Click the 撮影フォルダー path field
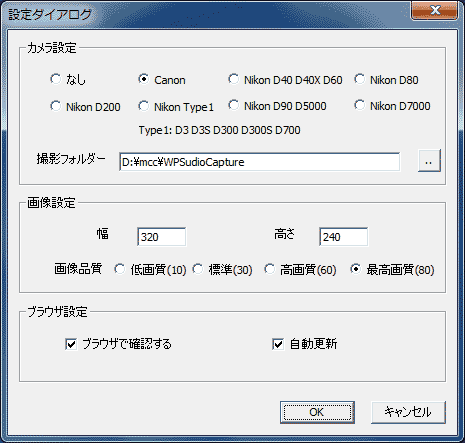The width and height of the screenshot is (465, 443). pyautogui.click(x=259, y=162)
